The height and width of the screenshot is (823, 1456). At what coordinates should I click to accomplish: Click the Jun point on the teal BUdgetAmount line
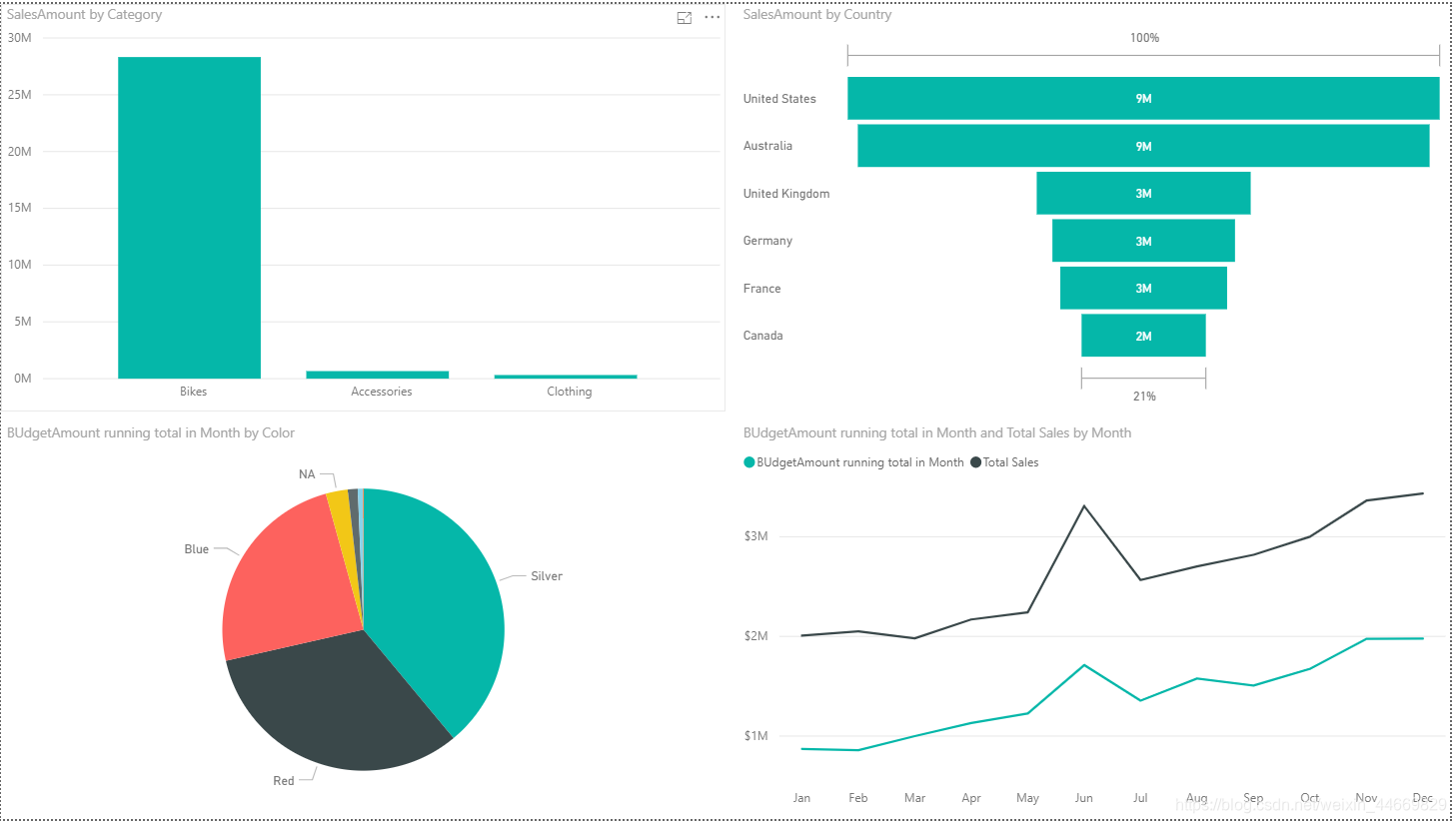point(1084,665)
